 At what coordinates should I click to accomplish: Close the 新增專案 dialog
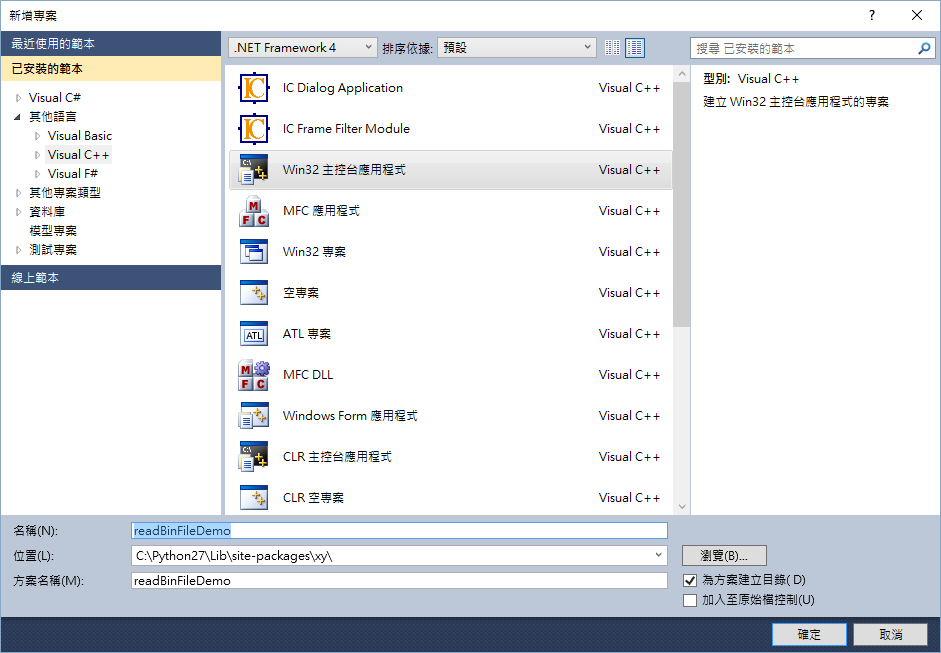pos(916,16)
